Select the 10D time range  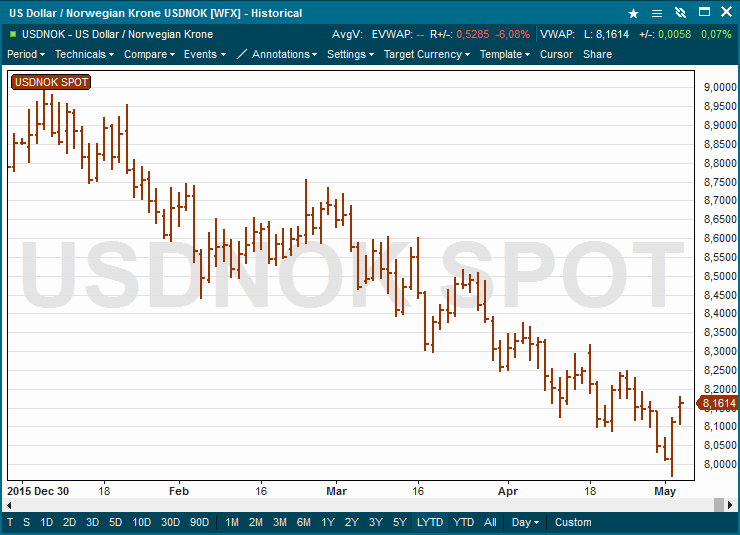click(x=142, y=522)
